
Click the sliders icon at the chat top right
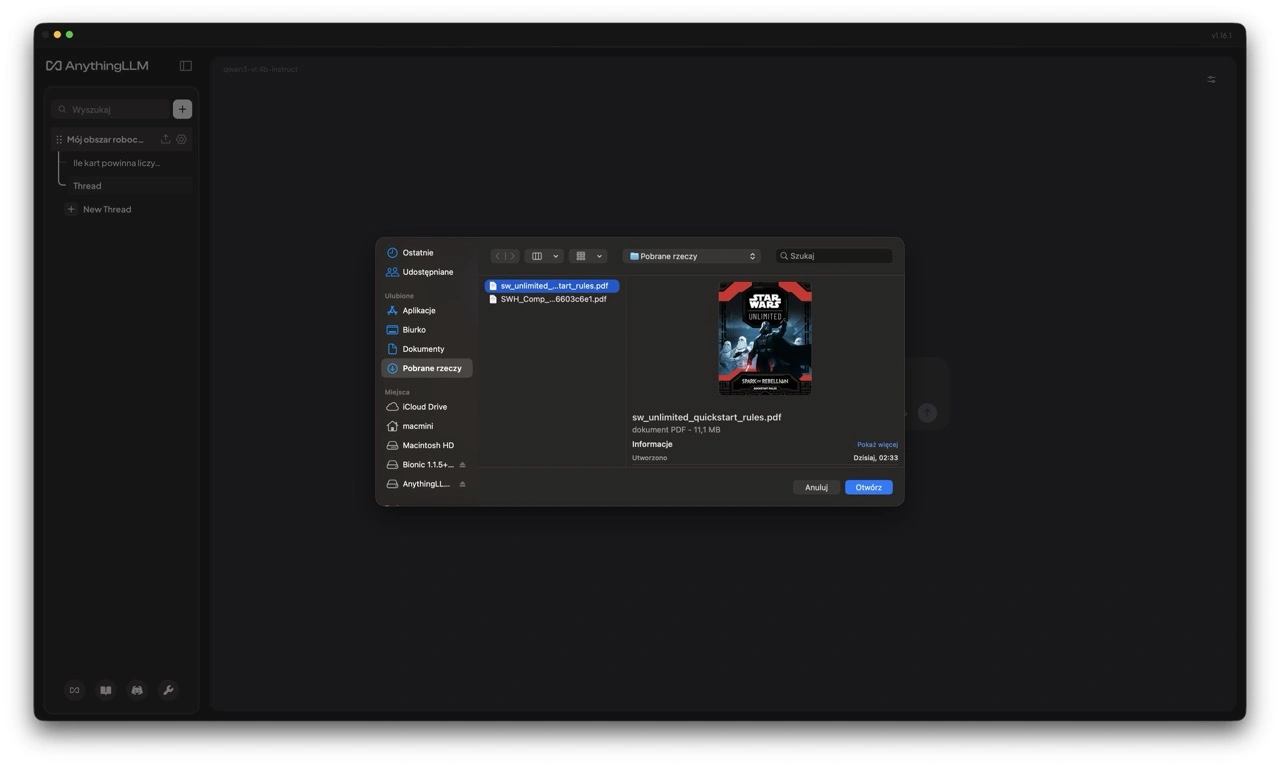(x=1211, y=80)
